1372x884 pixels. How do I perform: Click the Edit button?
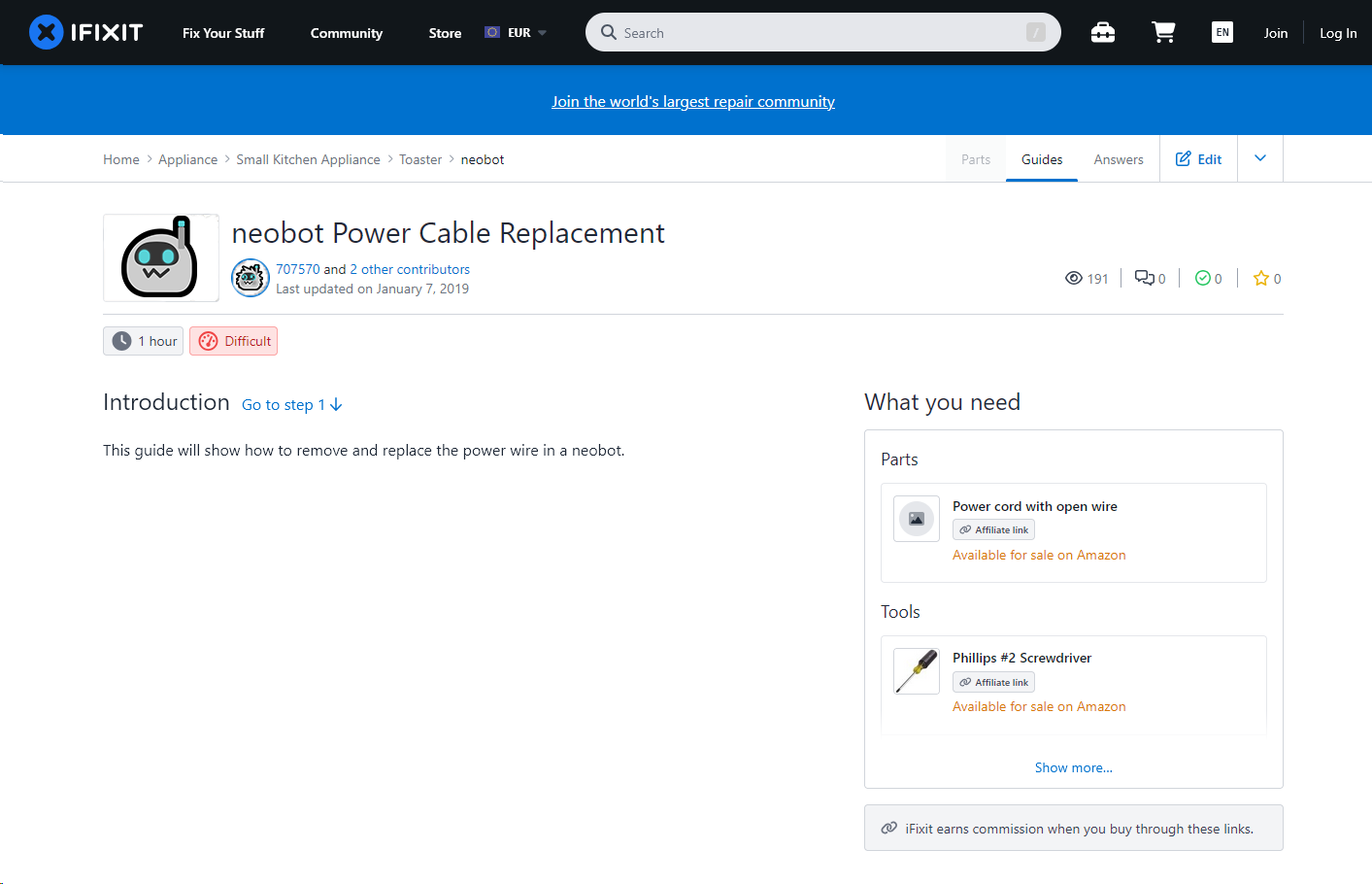click(x=1199, y=159)
